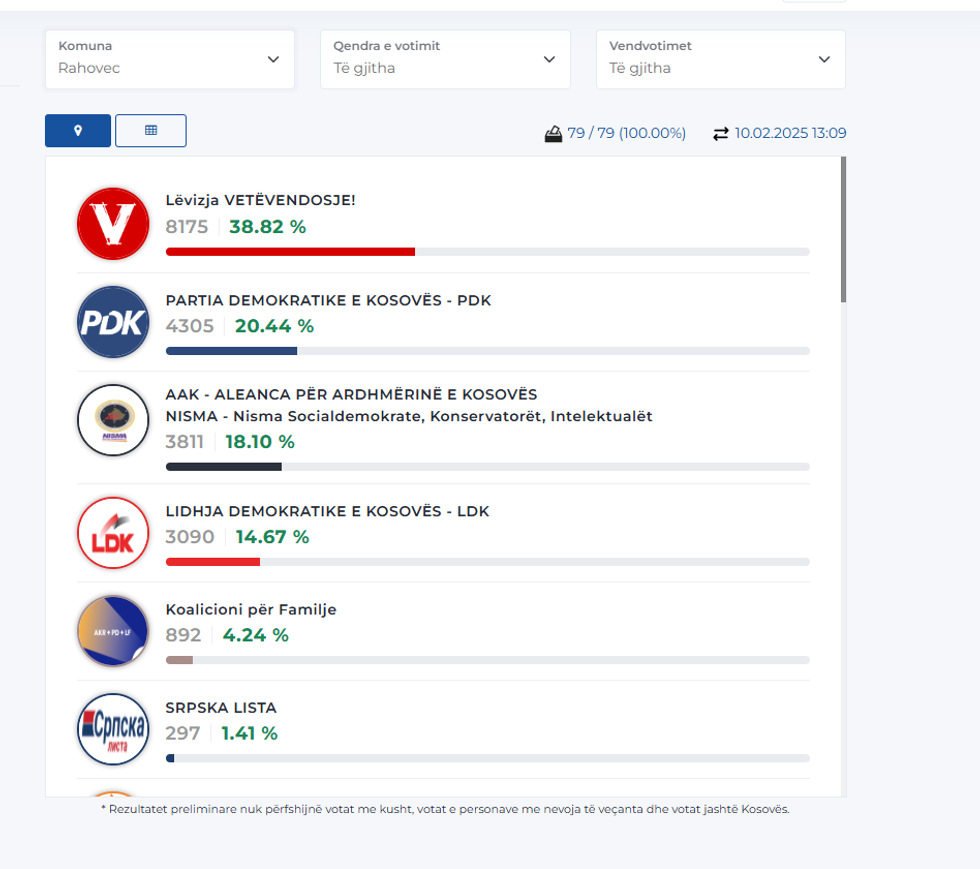Viewport: 980px width, 869px height.
Task: Click the 10.02.2025 13:09 update timestamp
Action: pyautogui.click(x=790, y=134)
